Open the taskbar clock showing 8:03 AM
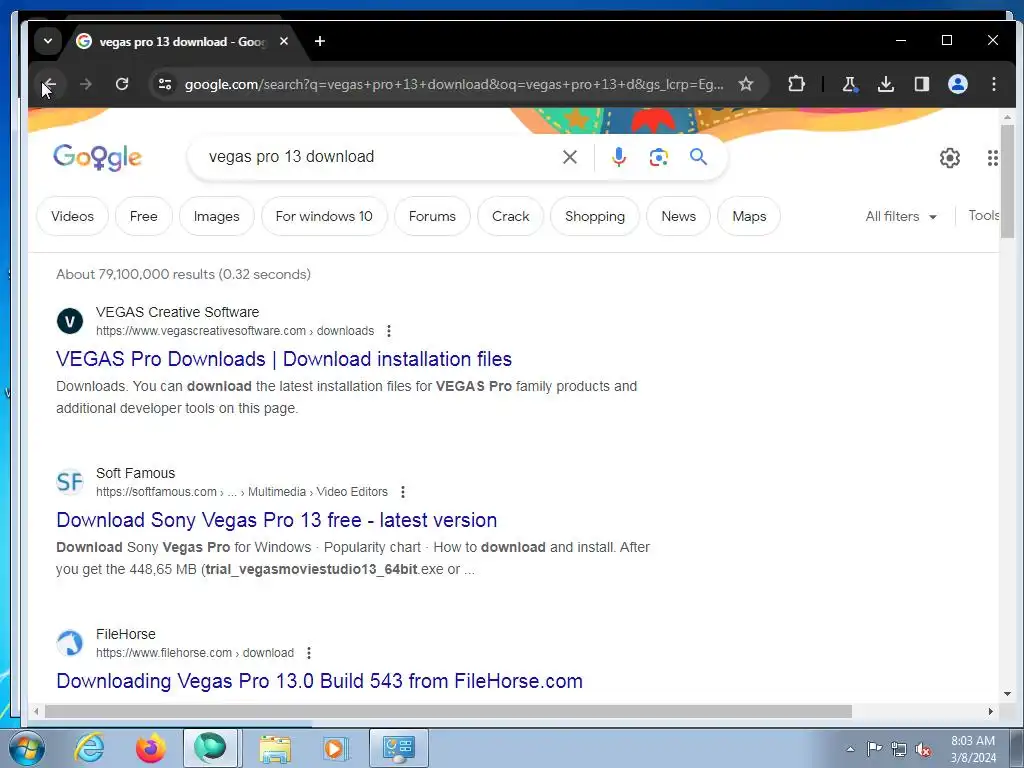This screenshot has width=1024, height=768. point(973,749)
